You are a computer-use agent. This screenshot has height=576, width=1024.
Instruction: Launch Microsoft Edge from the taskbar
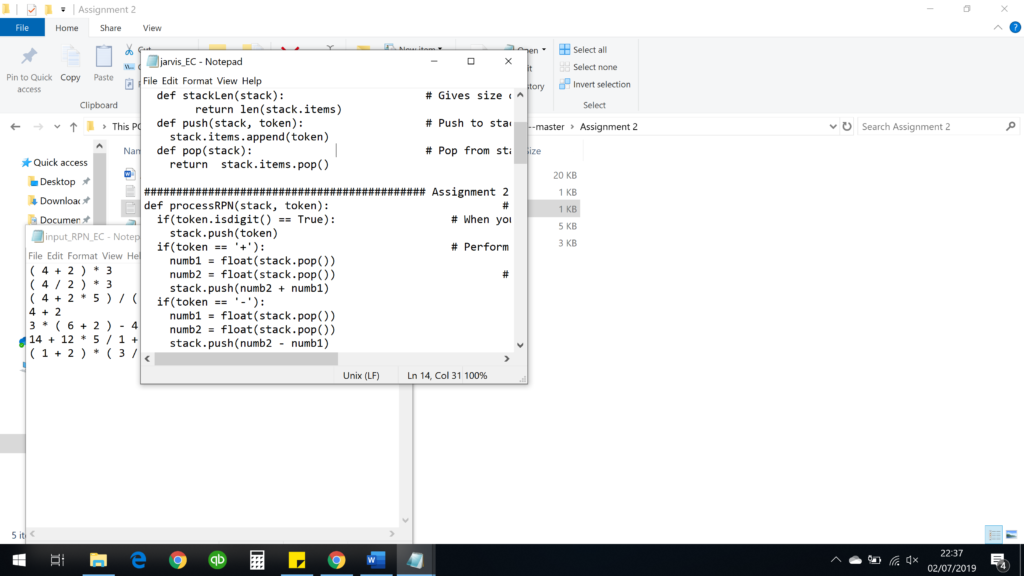pos(138,558)
